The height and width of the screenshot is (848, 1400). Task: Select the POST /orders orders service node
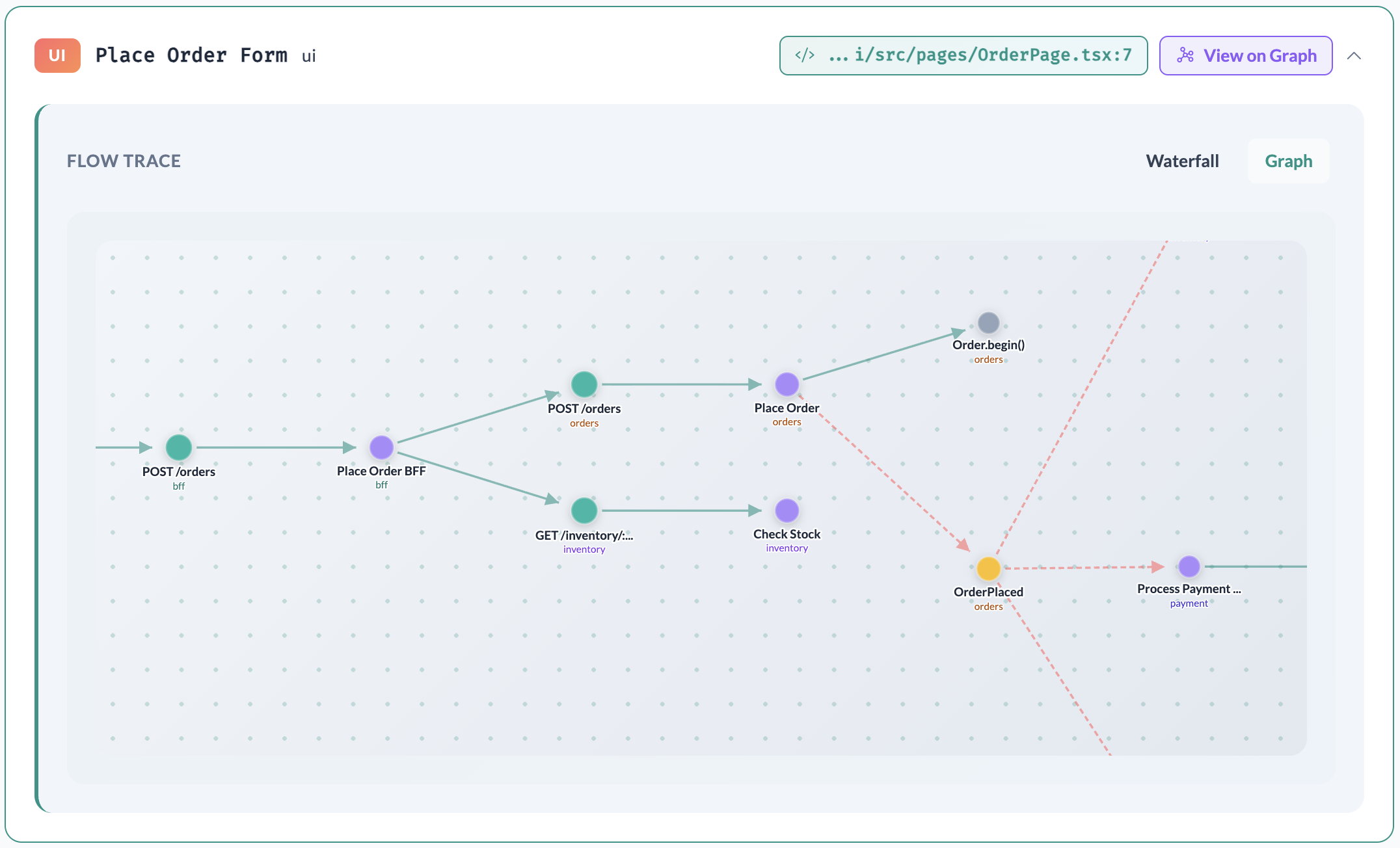(584, 384)
